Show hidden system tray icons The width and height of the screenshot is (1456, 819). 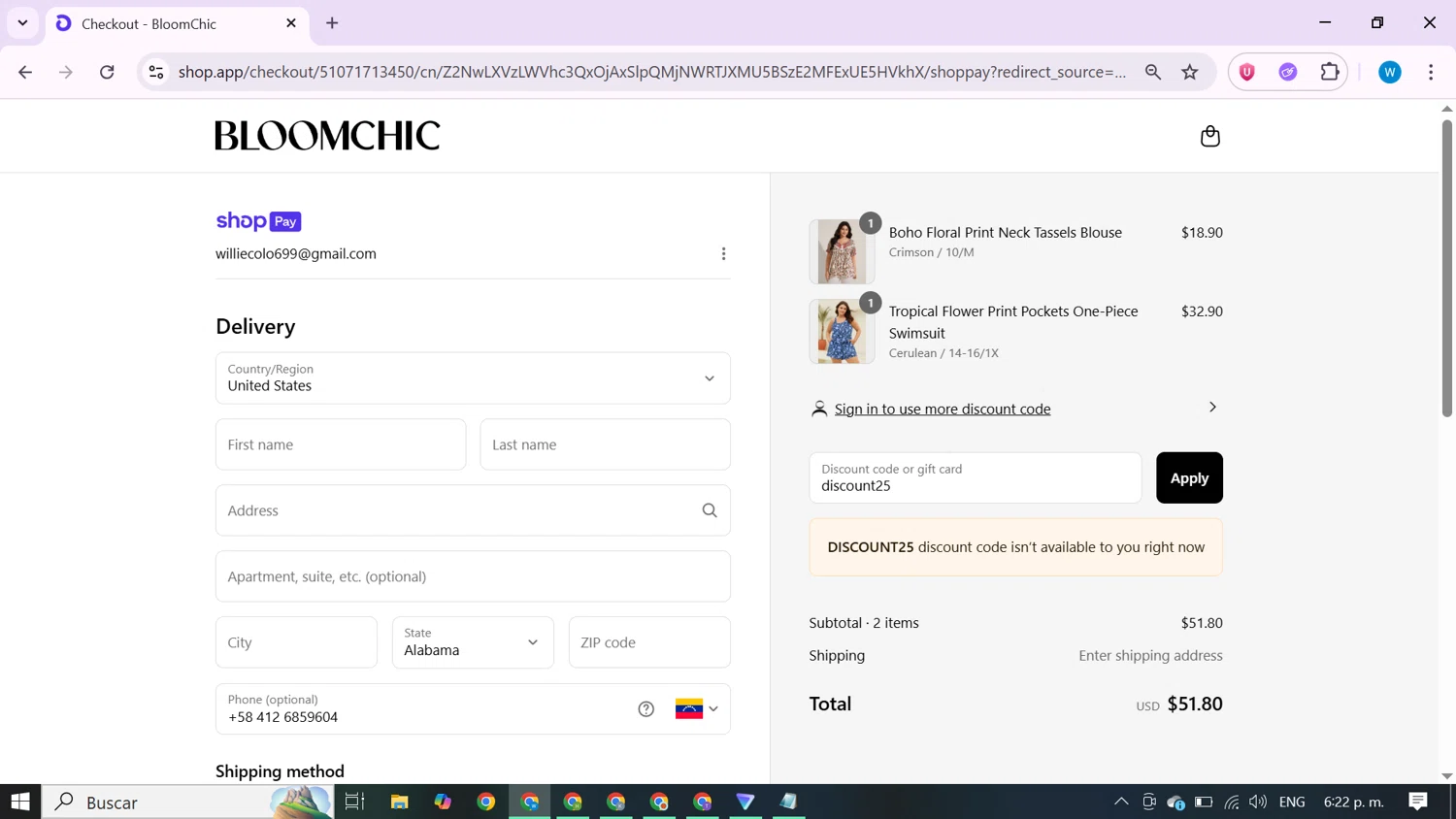pyautogui.click(x=1121, y=802)
